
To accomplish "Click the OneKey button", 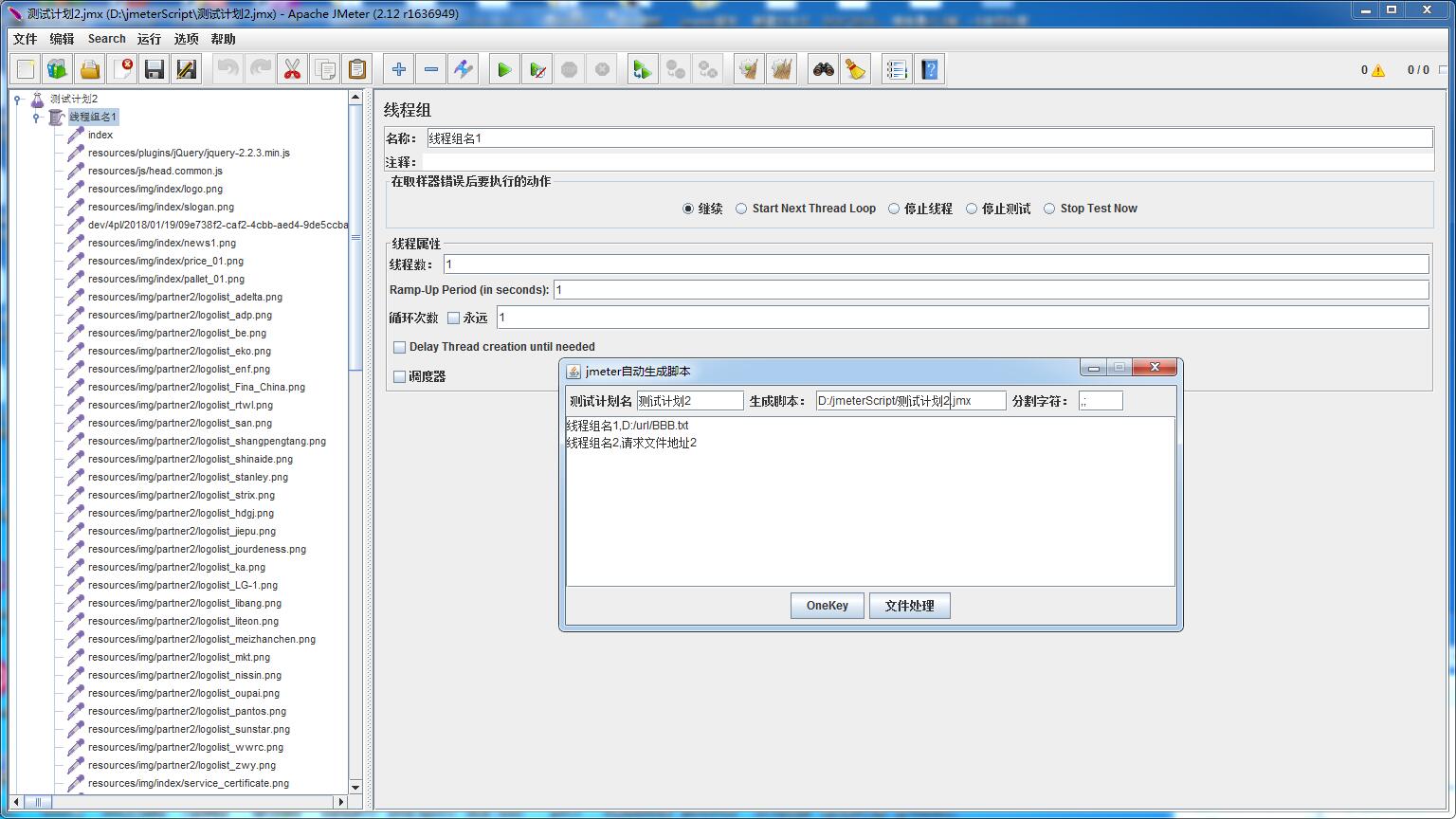I will pyautogui.click(x=828, y=606).
